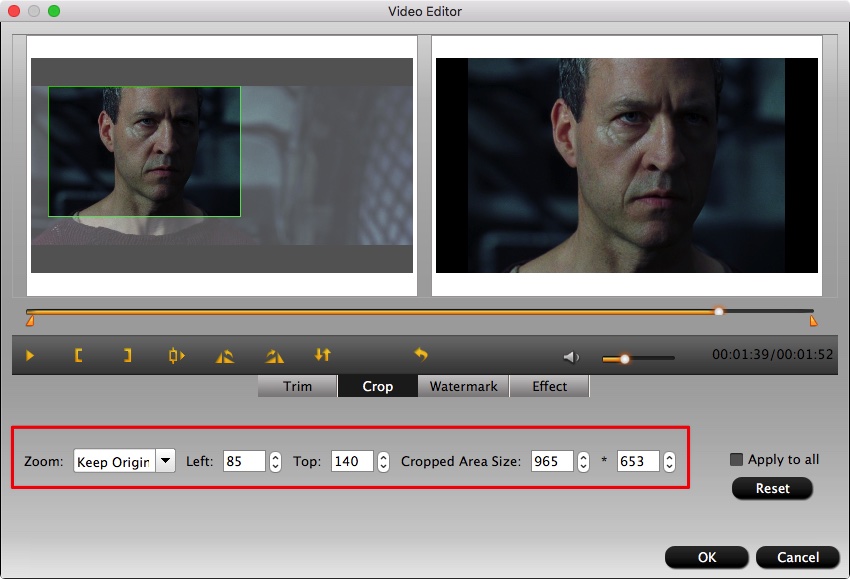Screen dimensions: 850x579
Task: Switch to the Trim tab
Action: (x=297, y=386)
